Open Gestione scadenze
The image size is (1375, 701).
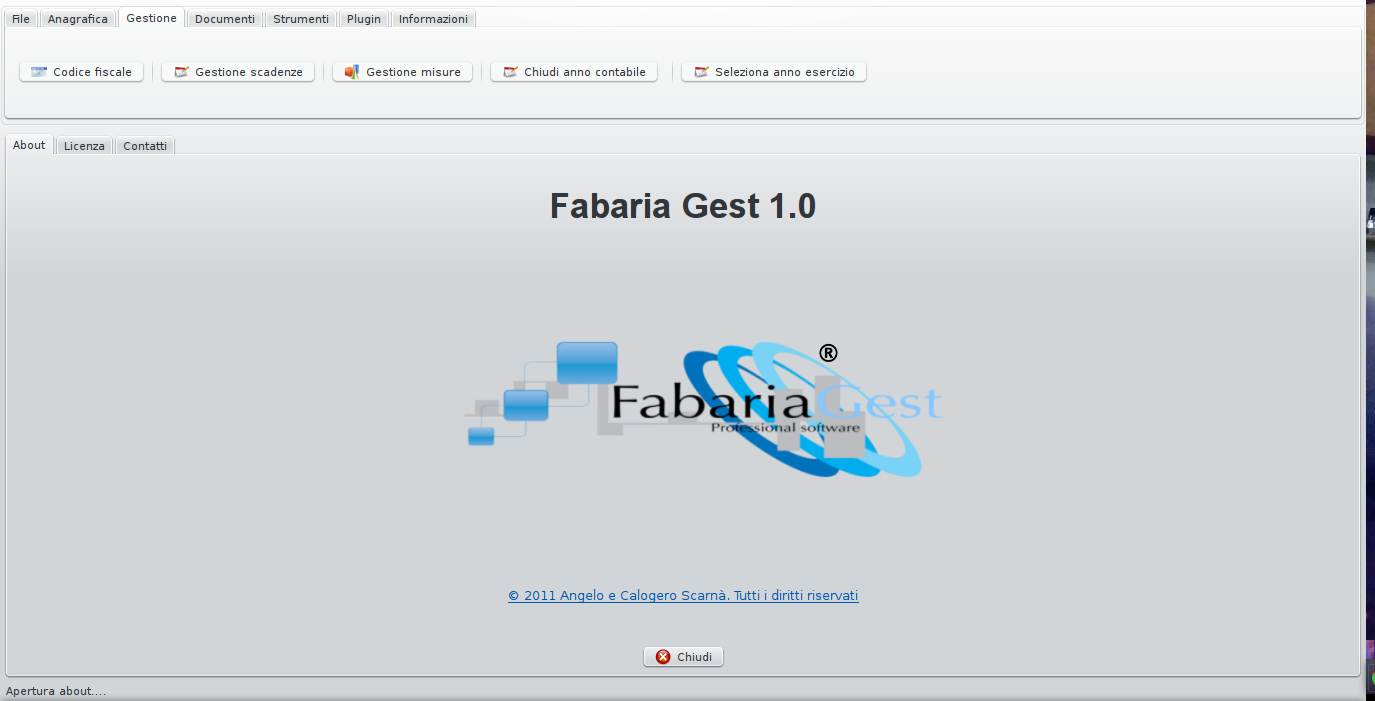pyautogui.click(x=238, y=72)
